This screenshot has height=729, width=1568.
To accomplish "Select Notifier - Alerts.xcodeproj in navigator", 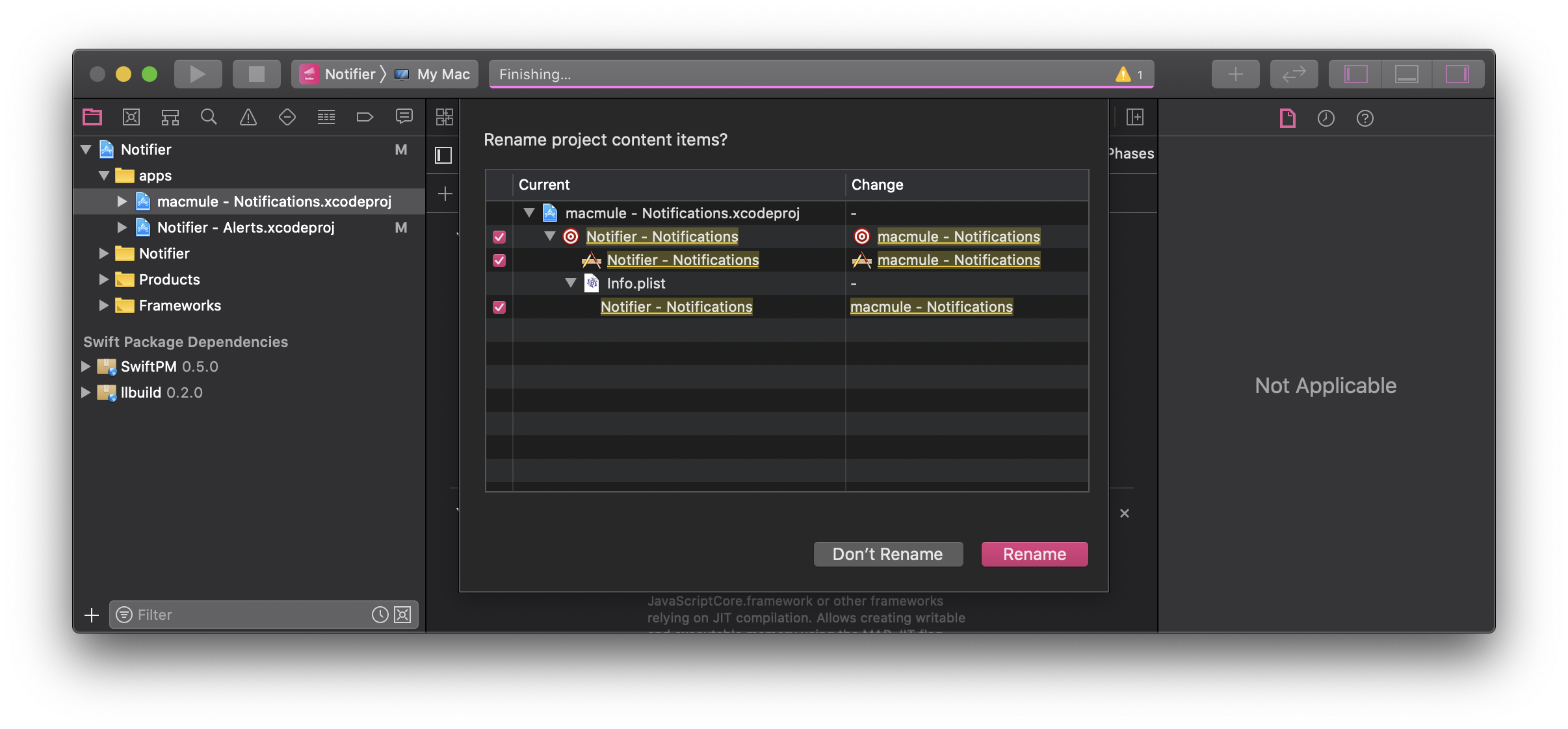I will point(246,227).
